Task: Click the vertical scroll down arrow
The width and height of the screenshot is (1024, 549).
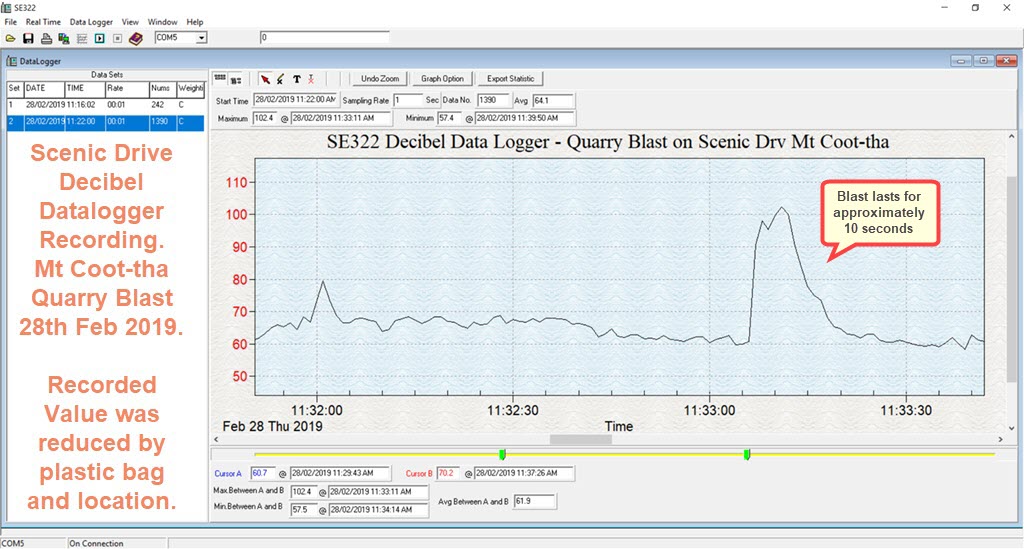Action: 1012,428
